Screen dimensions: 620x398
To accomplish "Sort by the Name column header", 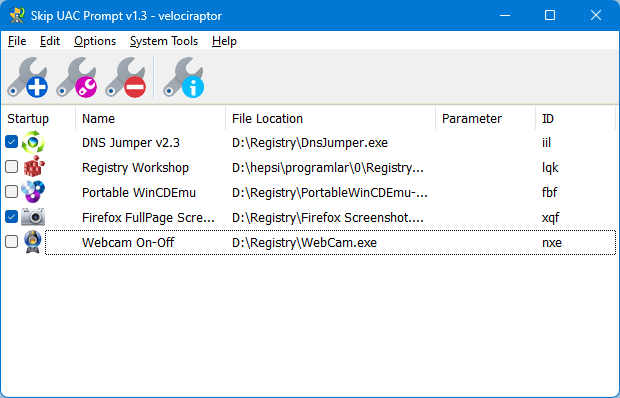I will click(x=150, y=118).
